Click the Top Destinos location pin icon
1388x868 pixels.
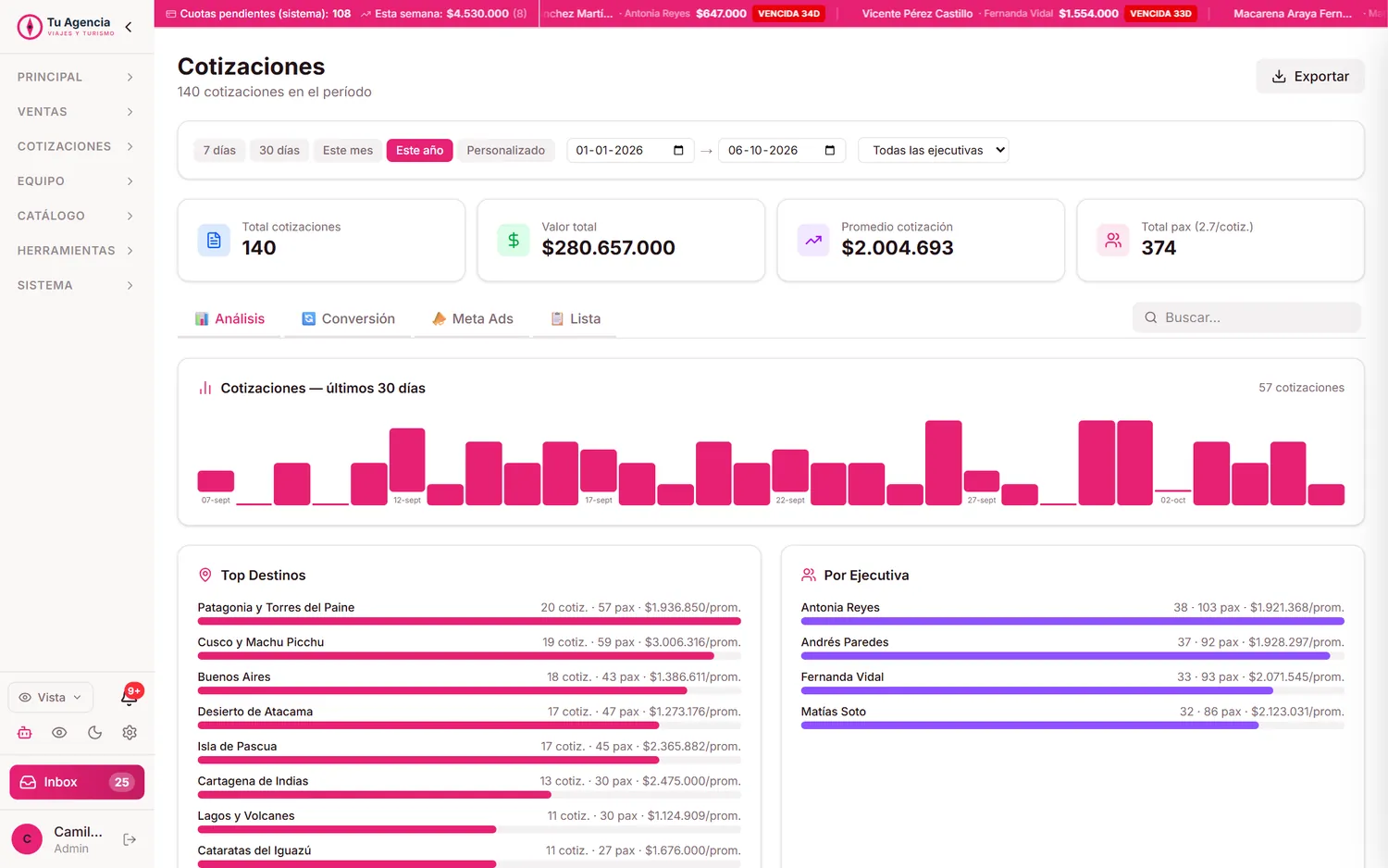point(205,575)
